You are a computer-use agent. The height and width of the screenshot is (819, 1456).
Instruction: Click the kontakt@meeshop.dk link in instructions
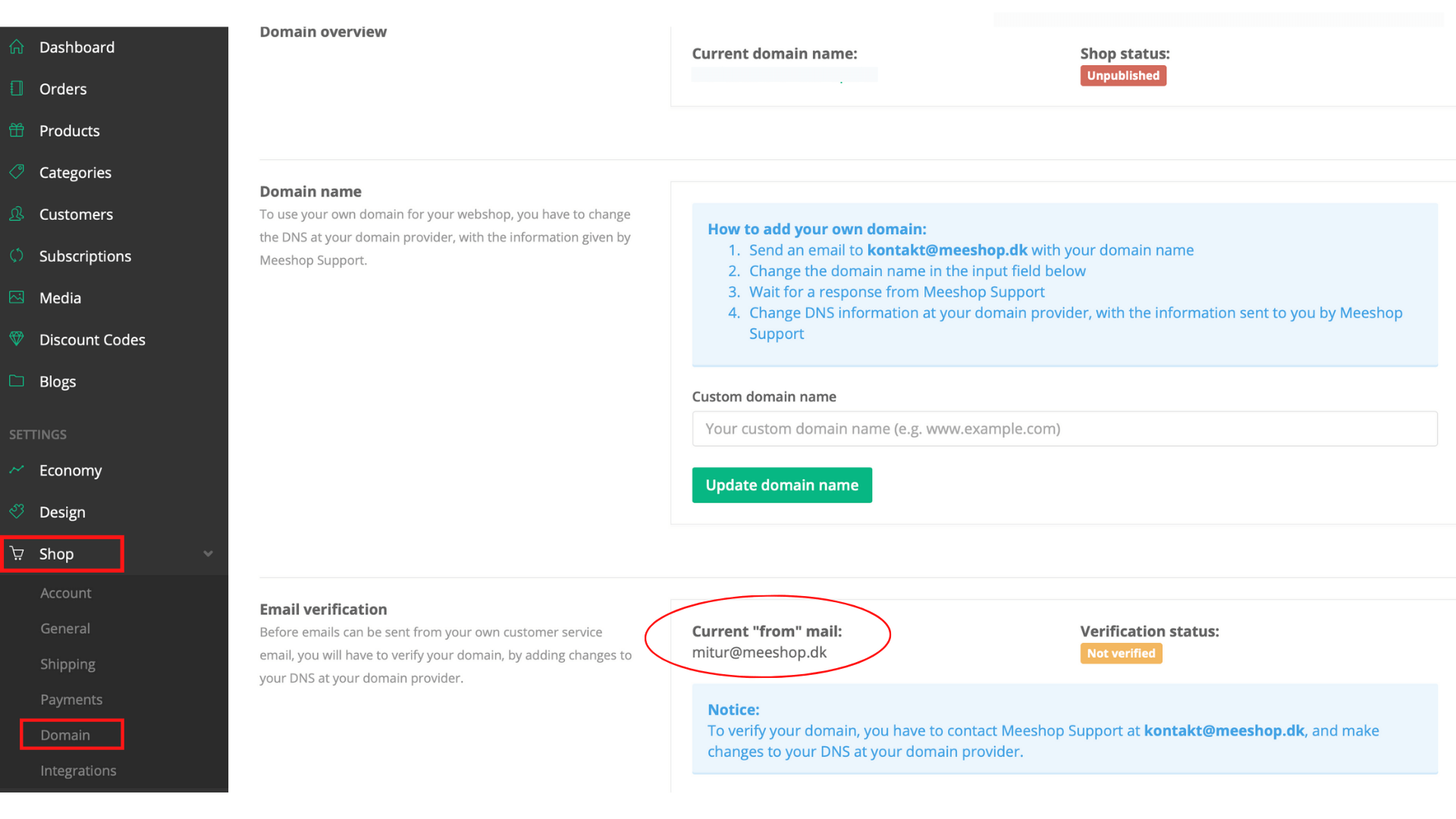tap(947, 250)
